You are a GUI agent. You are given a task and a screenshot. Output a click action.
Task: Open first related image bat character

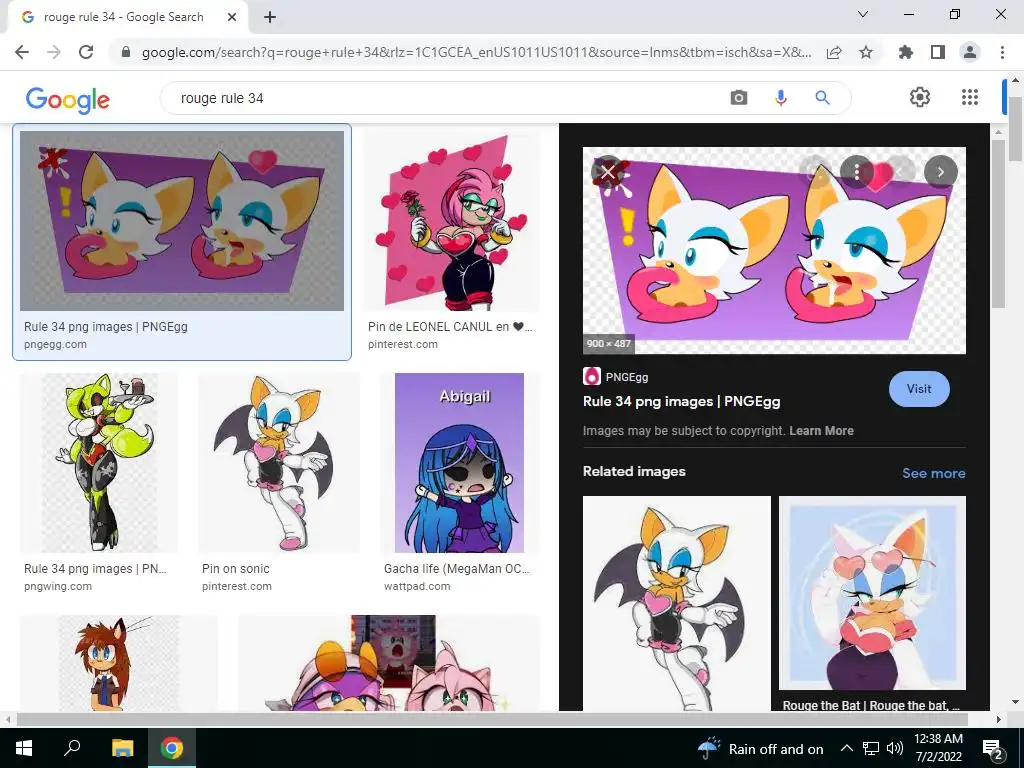[677, 603]
